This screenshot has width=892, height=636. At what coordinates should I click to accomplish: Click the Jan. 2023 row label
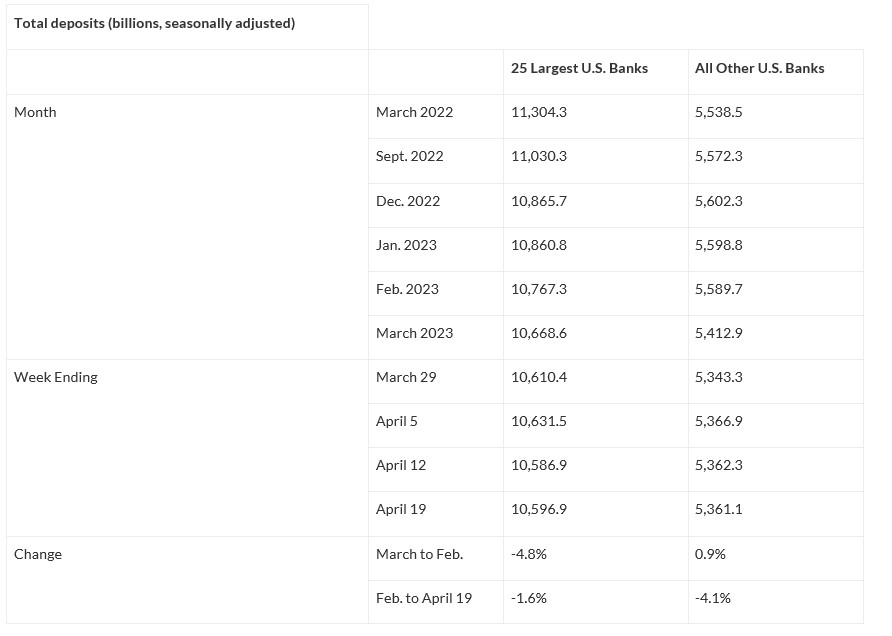(x=406, y=245)
